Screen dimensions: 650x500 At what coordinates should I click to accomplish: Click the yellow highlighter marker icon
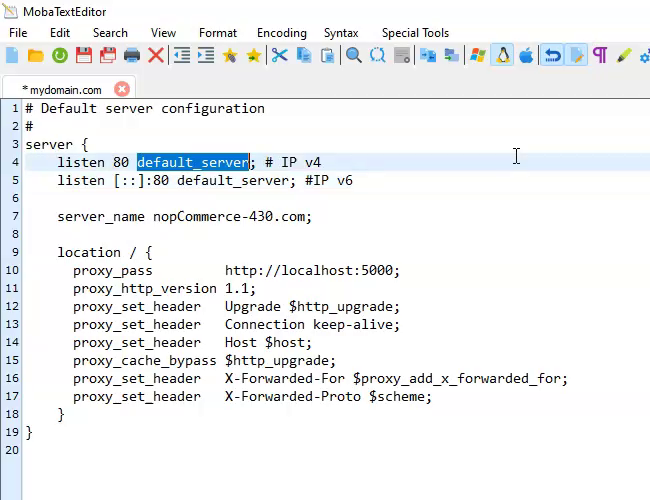tap(624, 56)
